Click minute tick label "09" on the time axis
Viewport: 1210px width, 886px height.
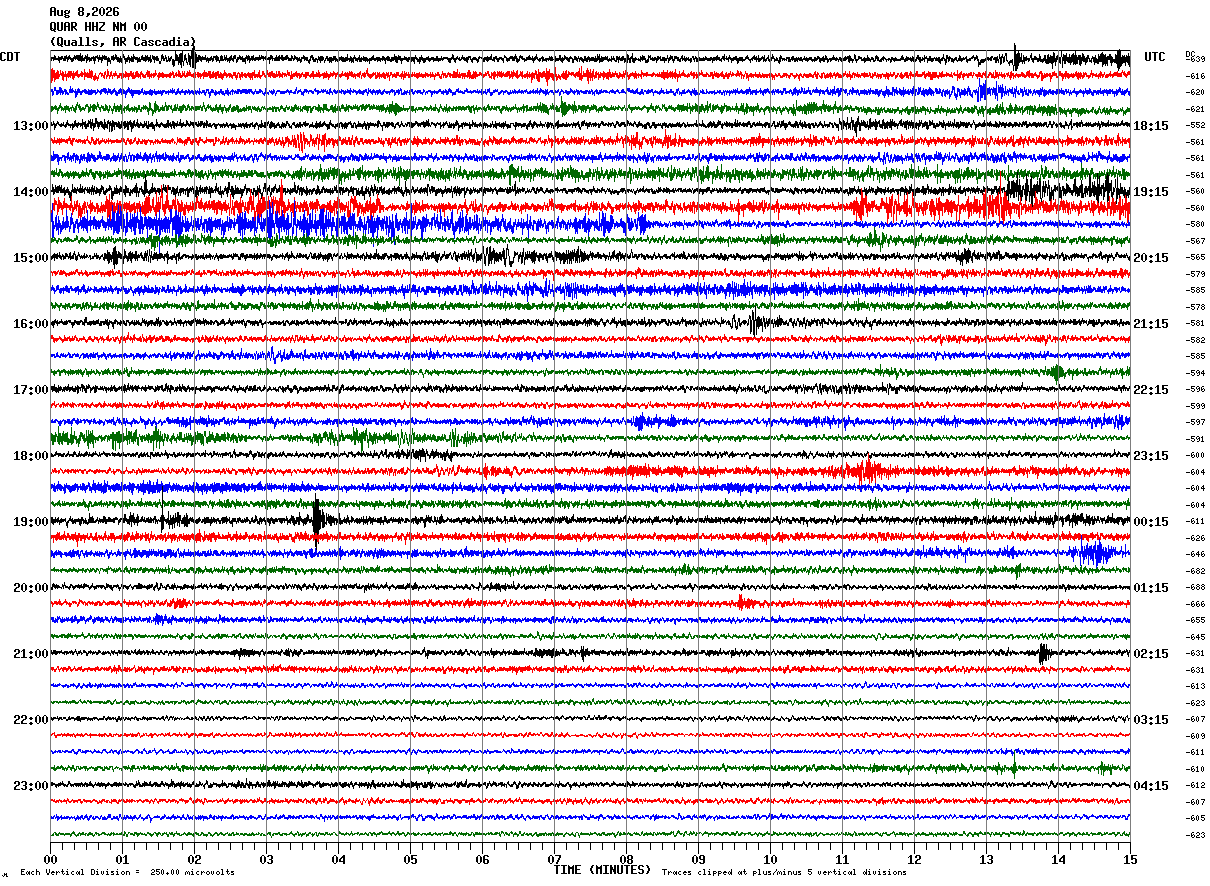698,859
